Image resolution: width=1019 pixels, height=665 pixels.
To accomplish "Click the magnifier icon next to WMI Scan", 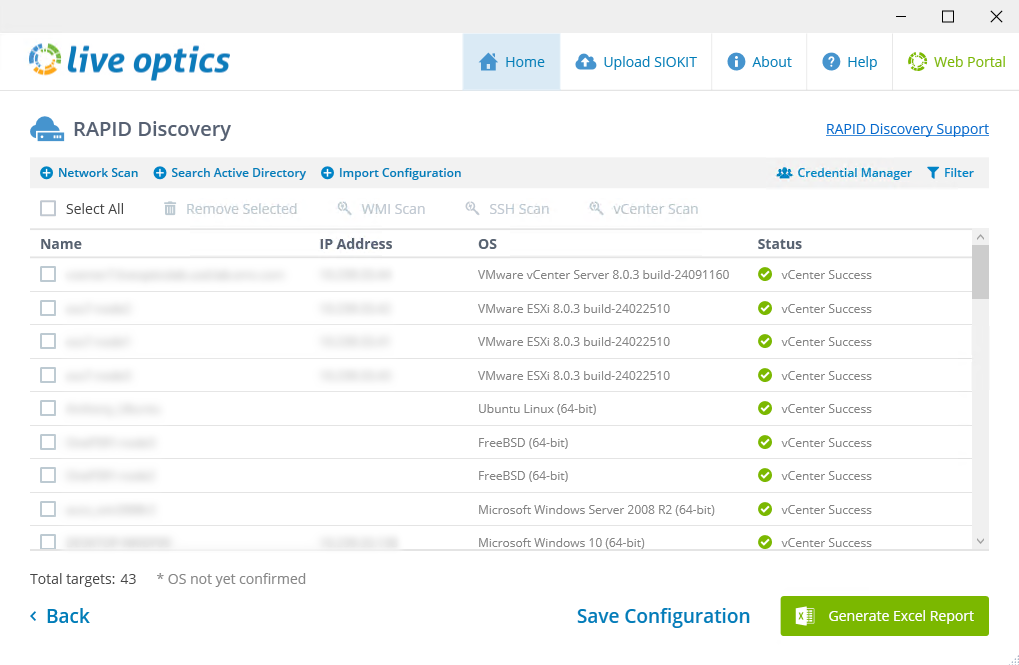I will pos(346,208).
